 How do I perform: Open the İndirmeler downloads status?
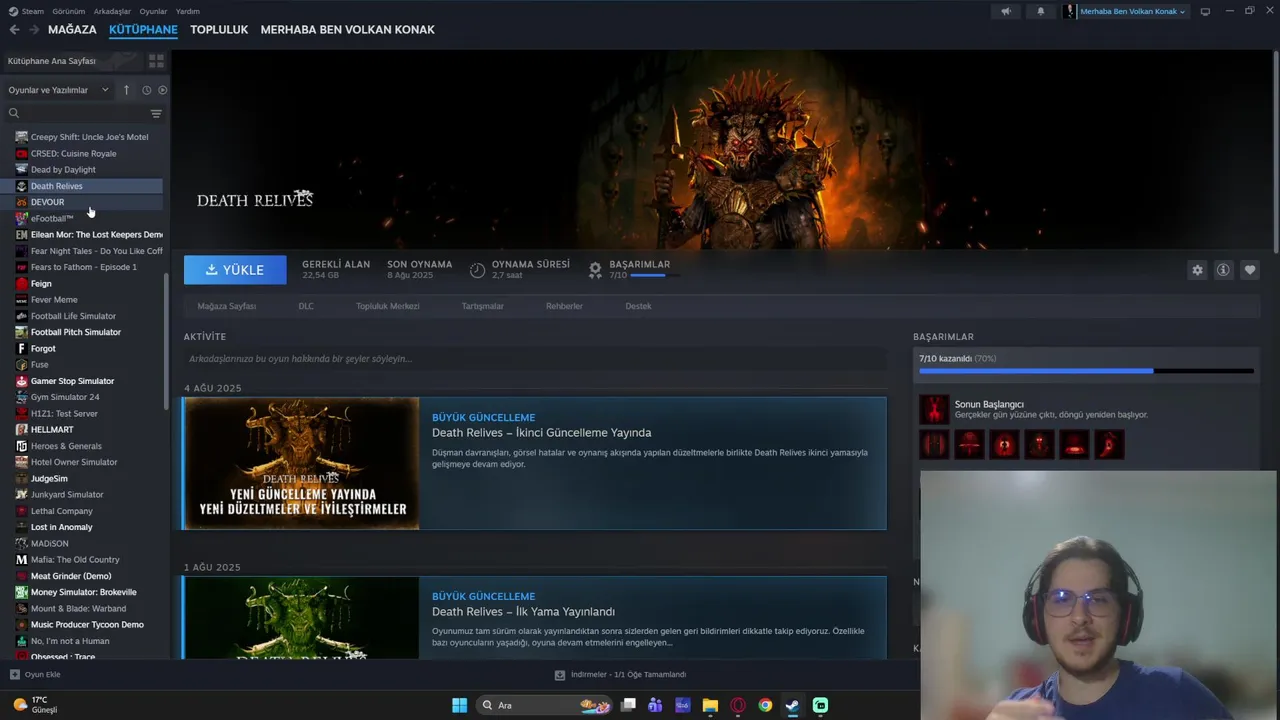(620, 675)
